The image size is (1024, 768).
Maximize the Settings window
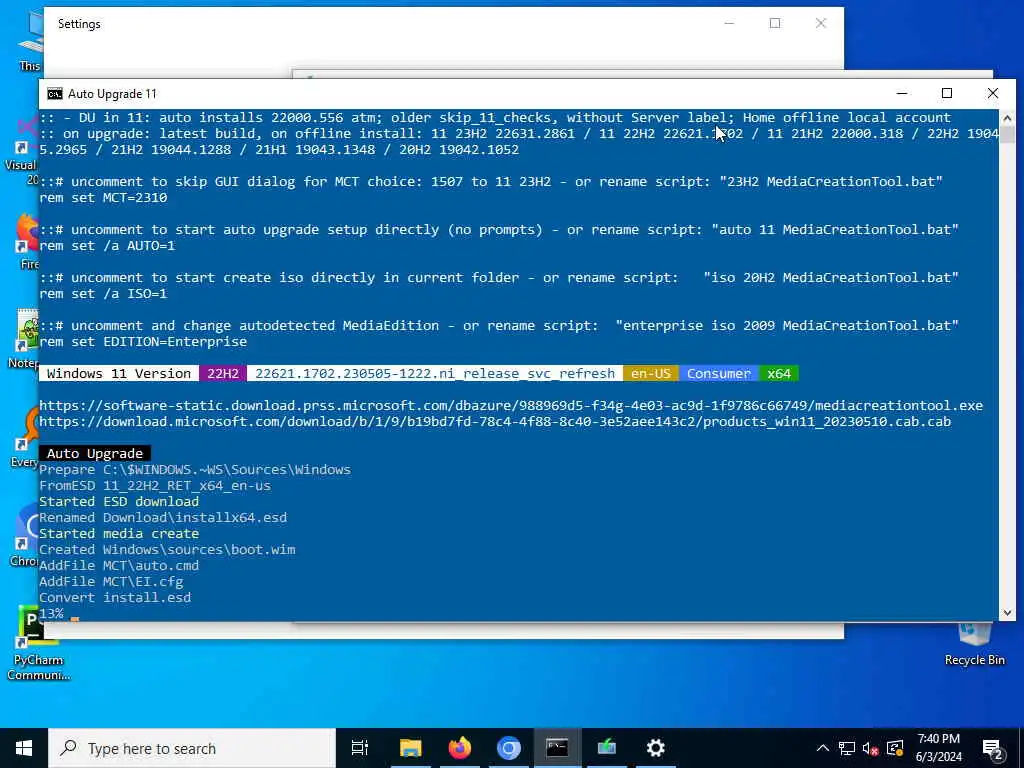(775, 24)
